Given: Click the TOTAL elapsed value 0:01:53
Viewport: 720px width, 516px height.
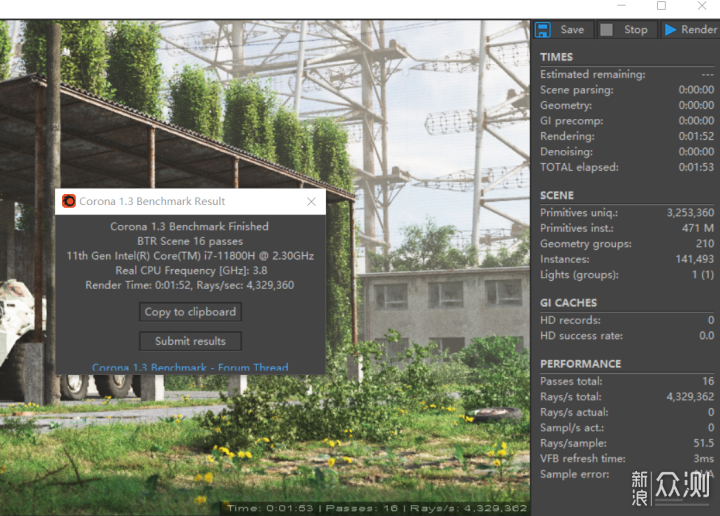Looking at the screenshot, I should [696, 167].
